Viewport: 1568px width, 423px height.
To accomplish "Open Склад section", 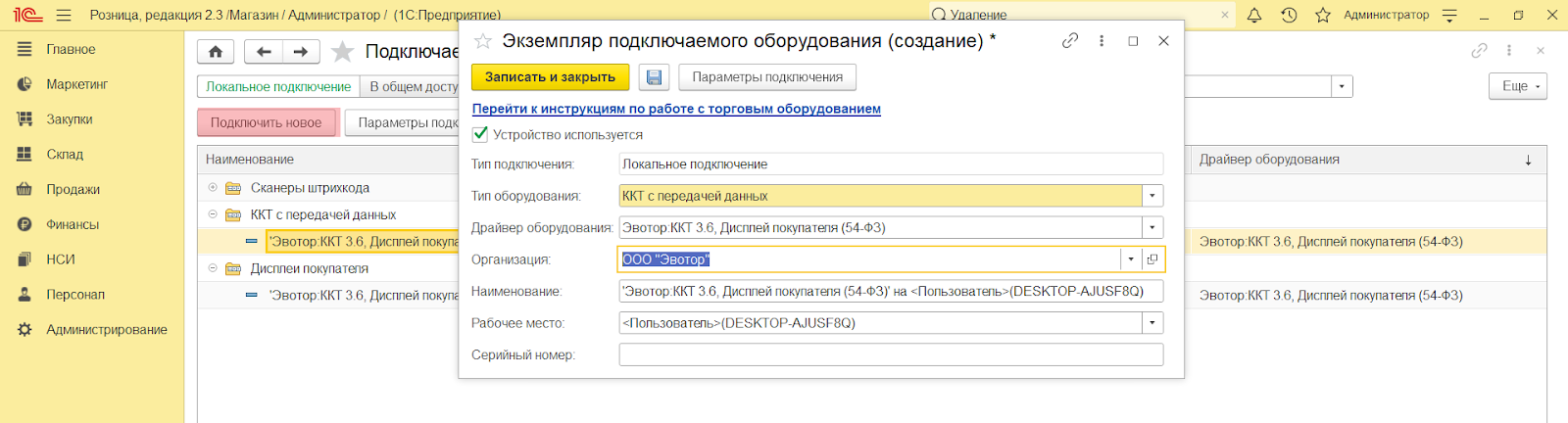I will (65, 154).
